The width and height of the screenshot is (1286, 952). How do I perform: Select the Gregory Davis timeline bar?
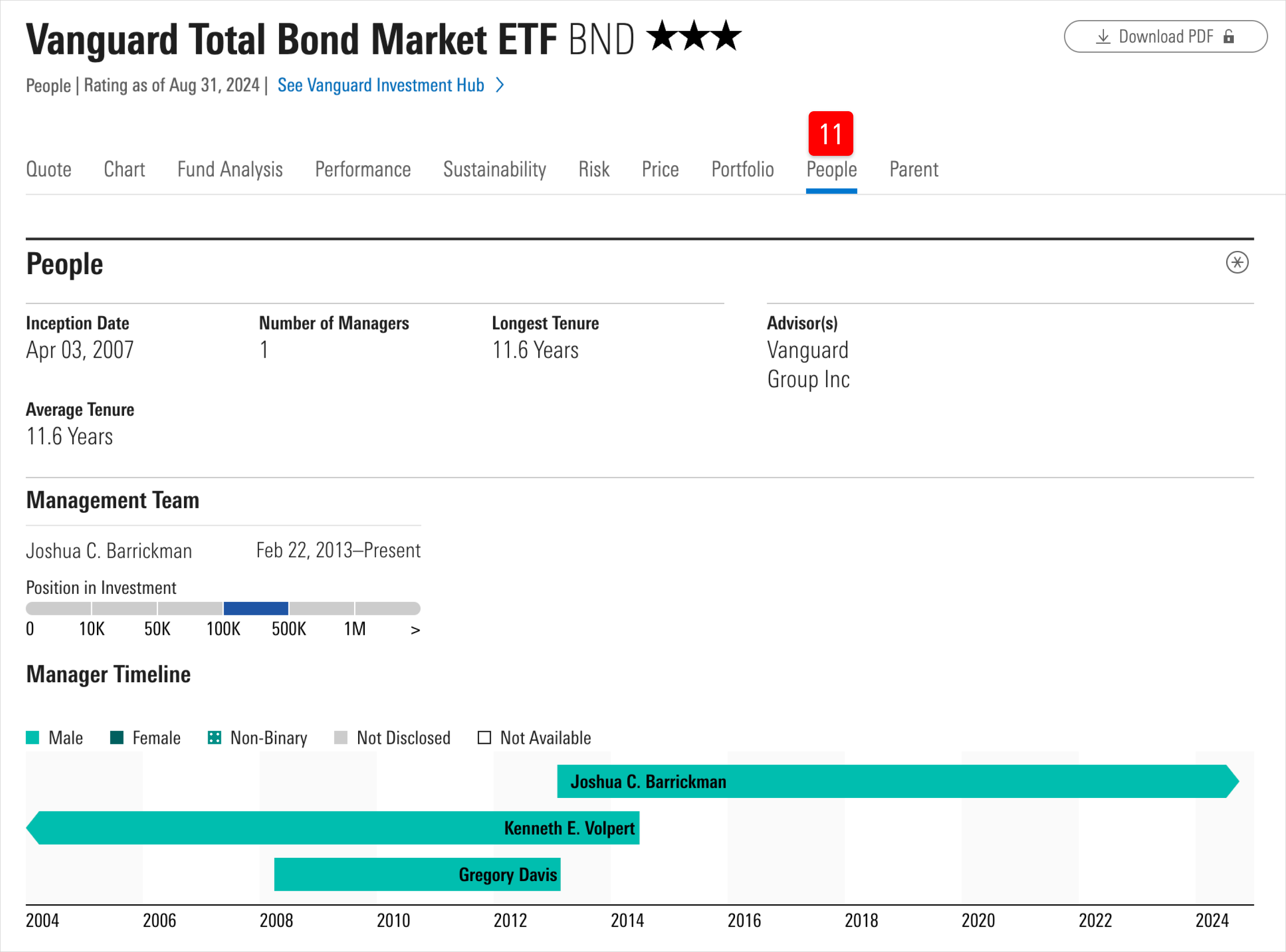click(x=417, y=873)
